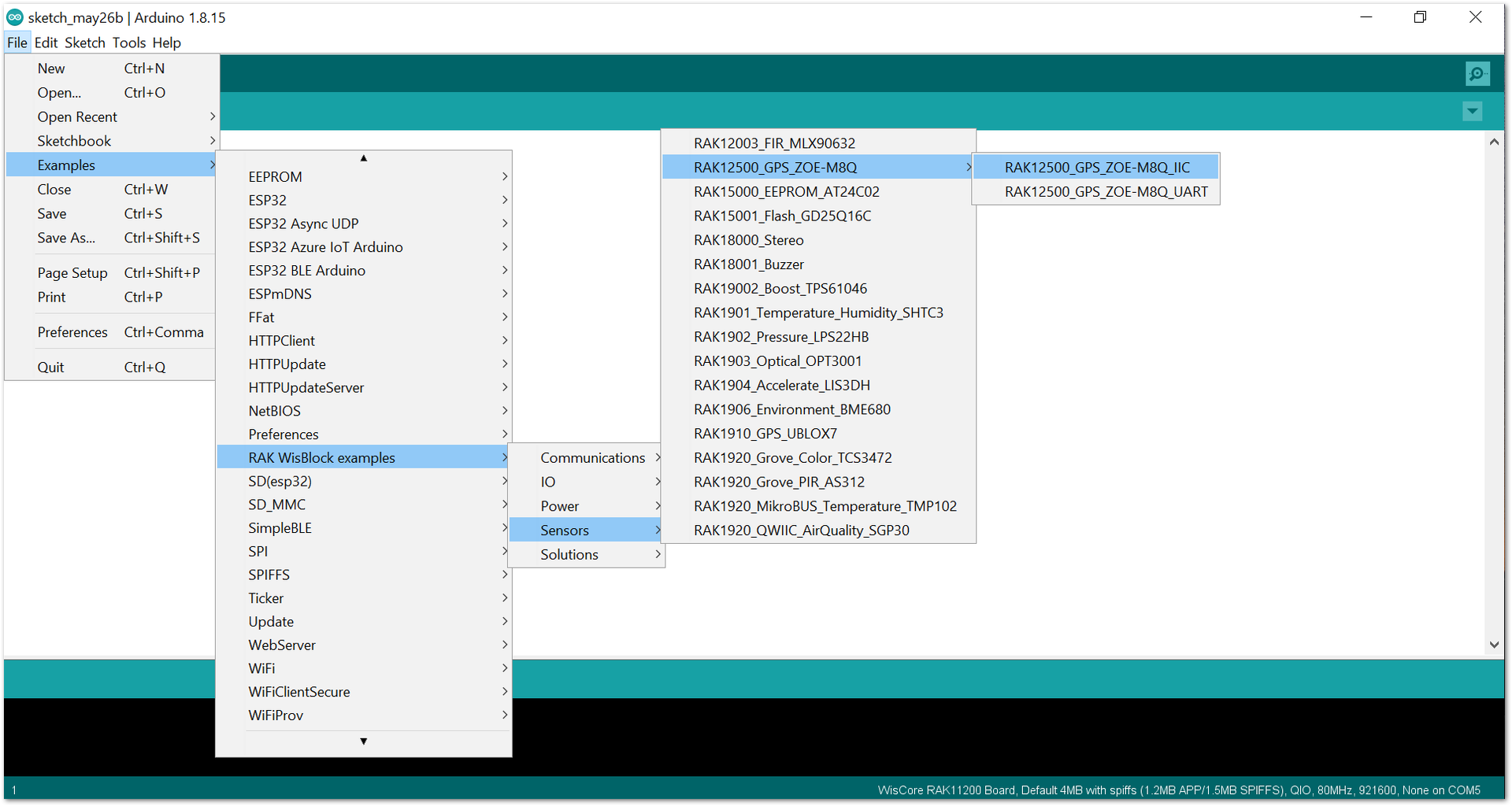Open the RAK1920_QWIIC_AirQuality_SGP30 example

818,531
